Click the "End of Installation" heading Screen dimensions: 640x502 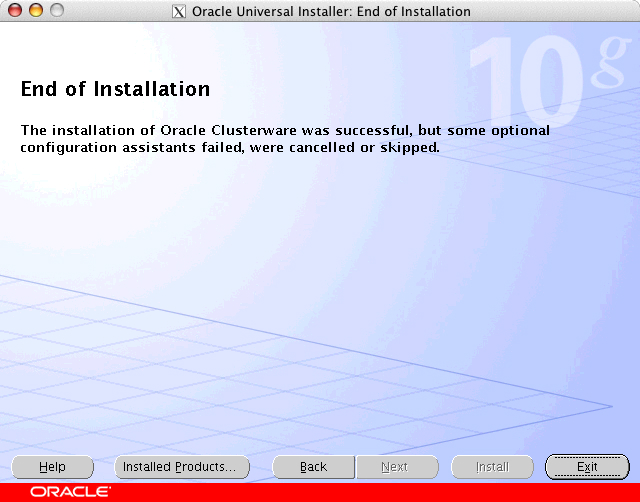pyautogui.click(x=115, y=89)
